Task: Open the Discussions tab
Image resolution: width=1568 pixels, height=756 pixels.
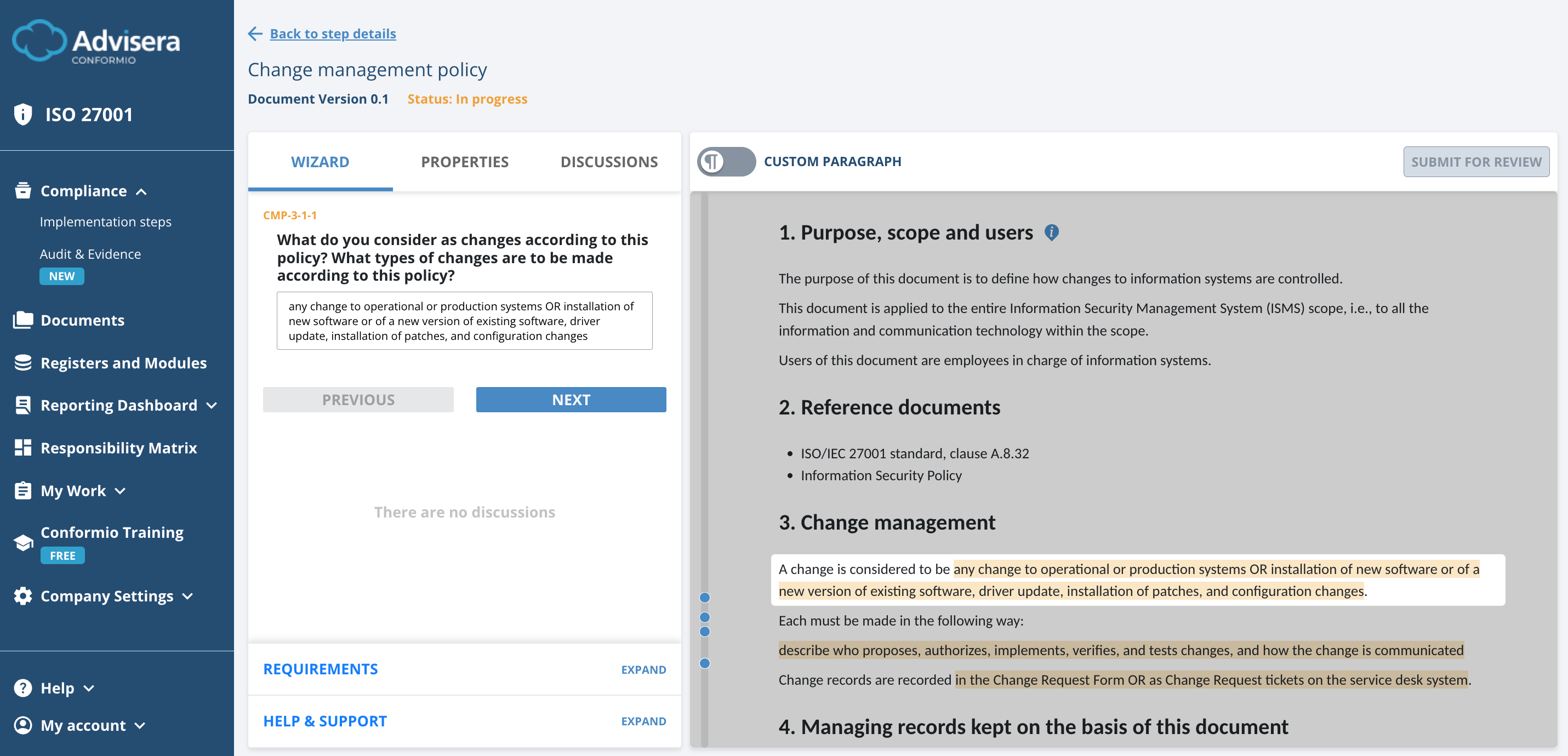Action: [609, 161]
